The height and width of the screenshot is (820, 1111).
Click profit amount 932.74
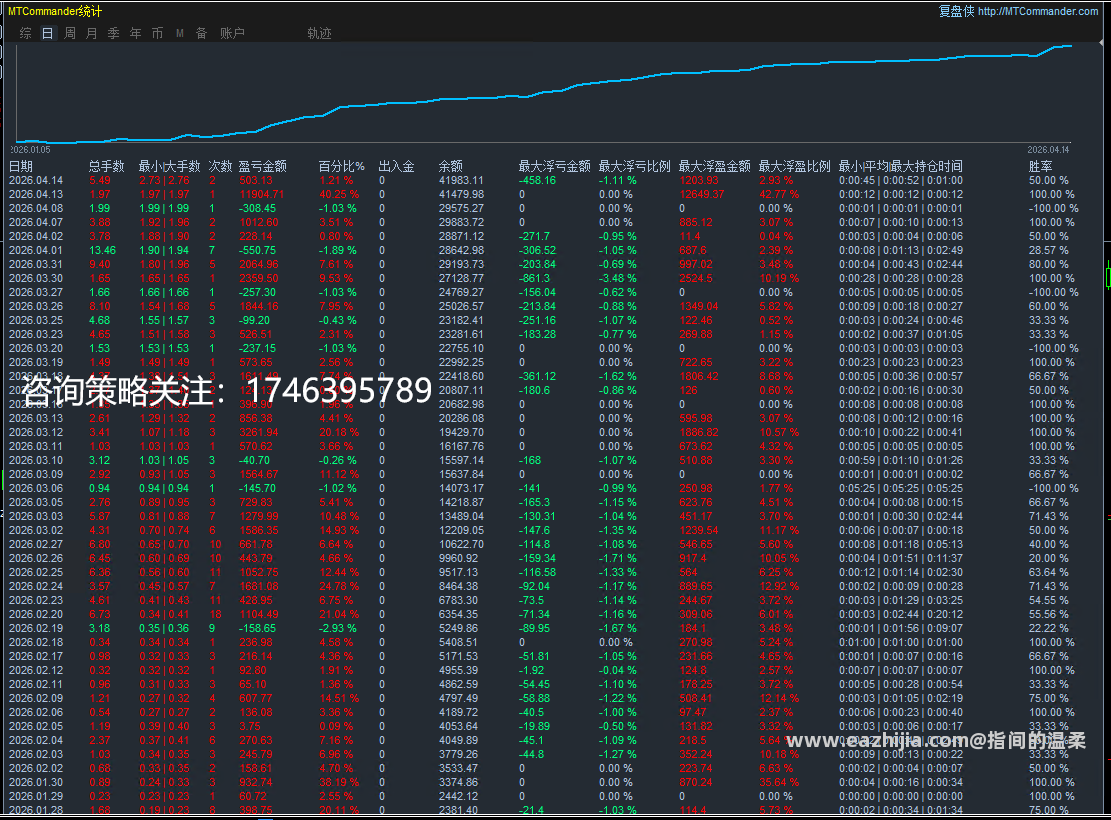point(256,782)
